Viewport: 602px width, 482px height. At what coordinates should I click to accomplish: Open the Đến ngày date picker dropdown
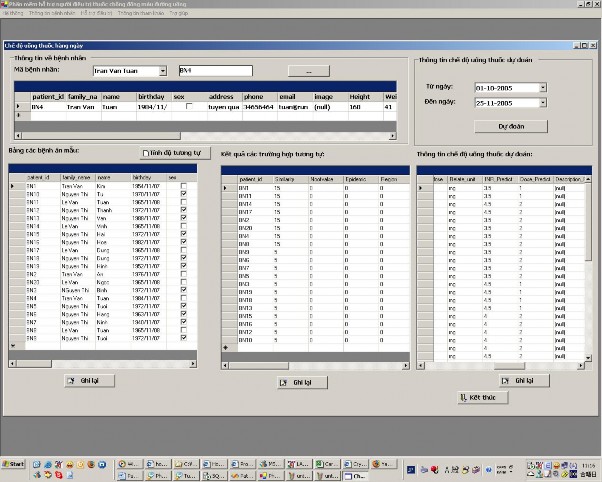click(542, 102)
